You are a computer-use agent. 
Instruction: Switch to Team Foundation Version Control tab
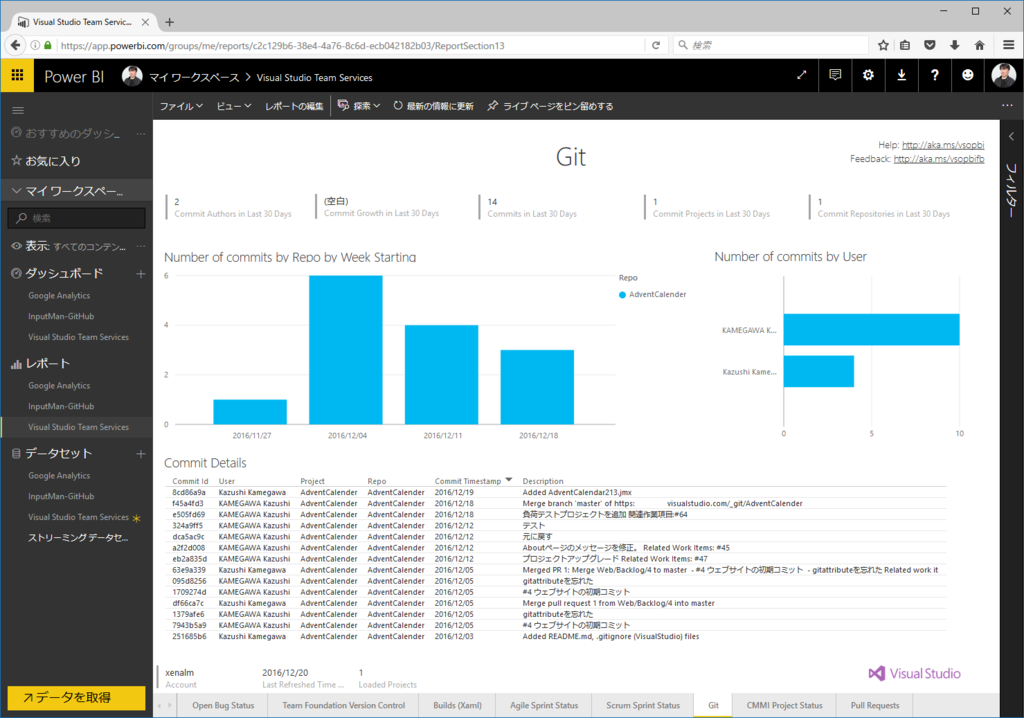pos(344,706)
